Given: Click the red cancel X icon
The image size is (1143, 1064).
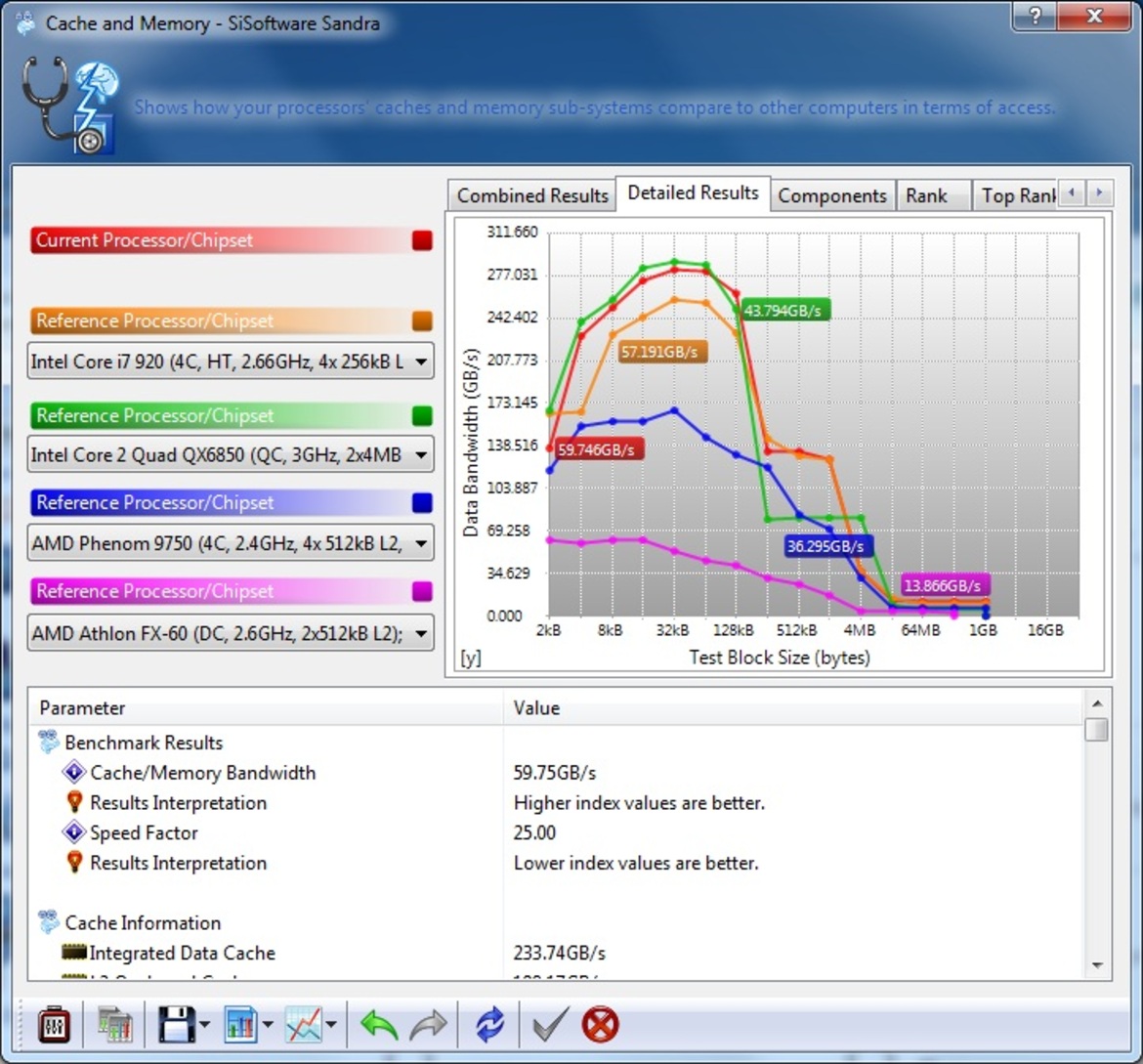Looking at the screenshot, I should coord(600,1025).
